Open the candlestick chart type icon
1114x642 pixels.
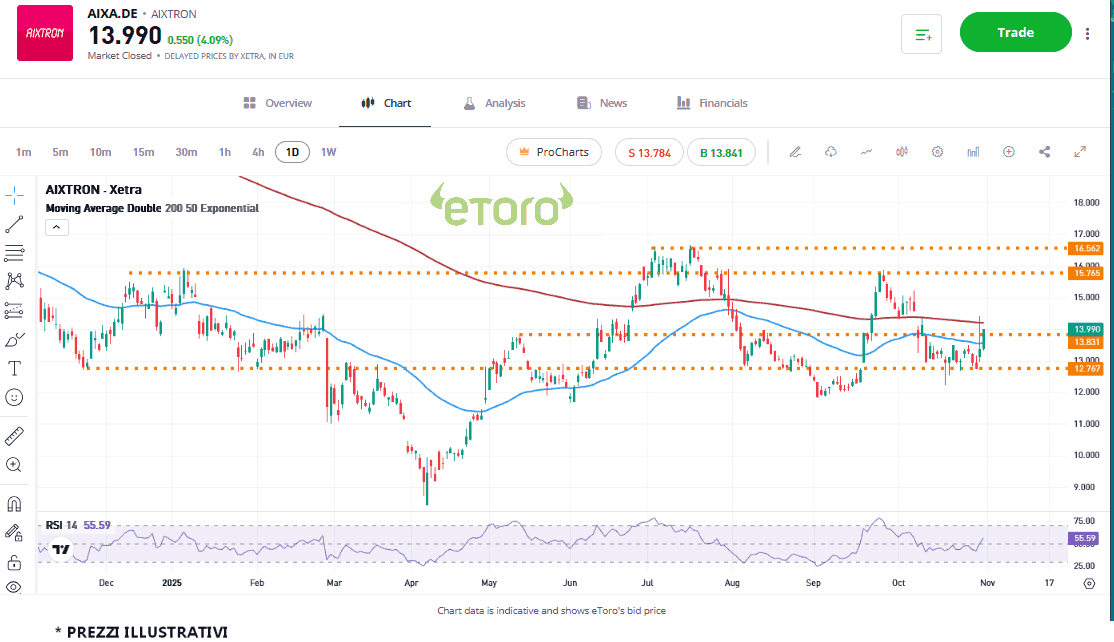point(902,152)
